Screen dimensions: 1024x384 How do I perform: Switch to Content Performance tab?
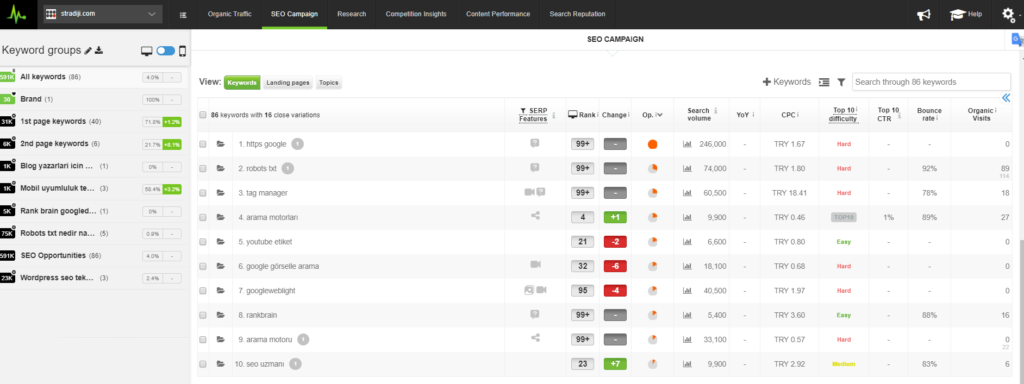[498, 14]
